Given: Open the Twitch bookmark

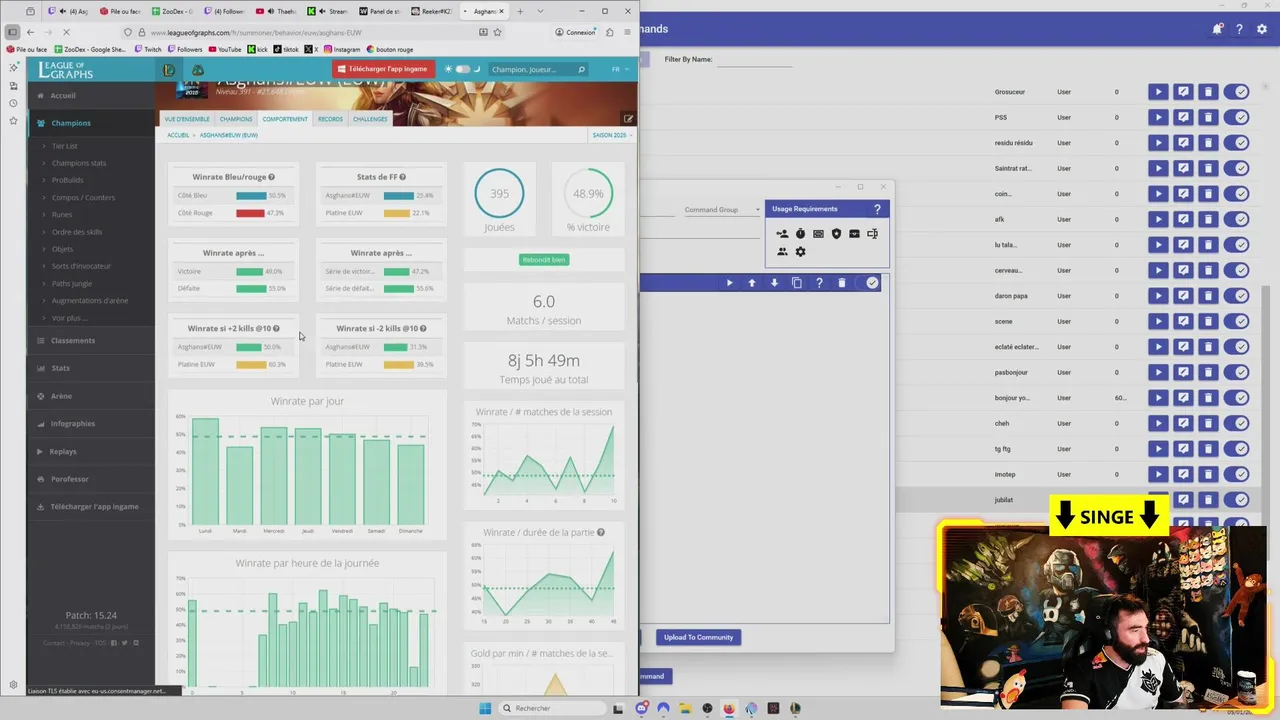Looking at the screenshot, I should [x=147, y=49].
